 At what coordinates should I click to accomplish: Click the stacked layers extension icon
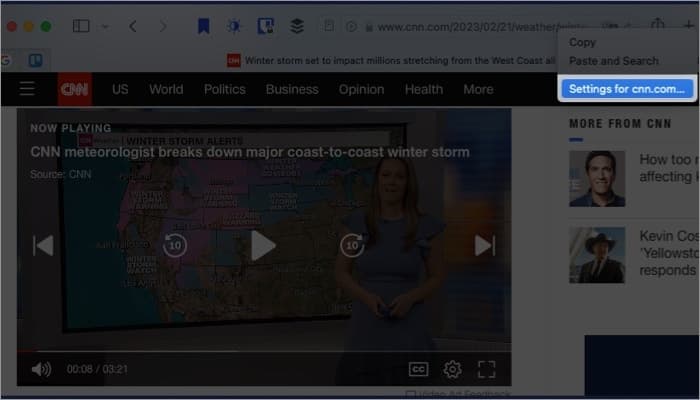[x=297, y=26]
